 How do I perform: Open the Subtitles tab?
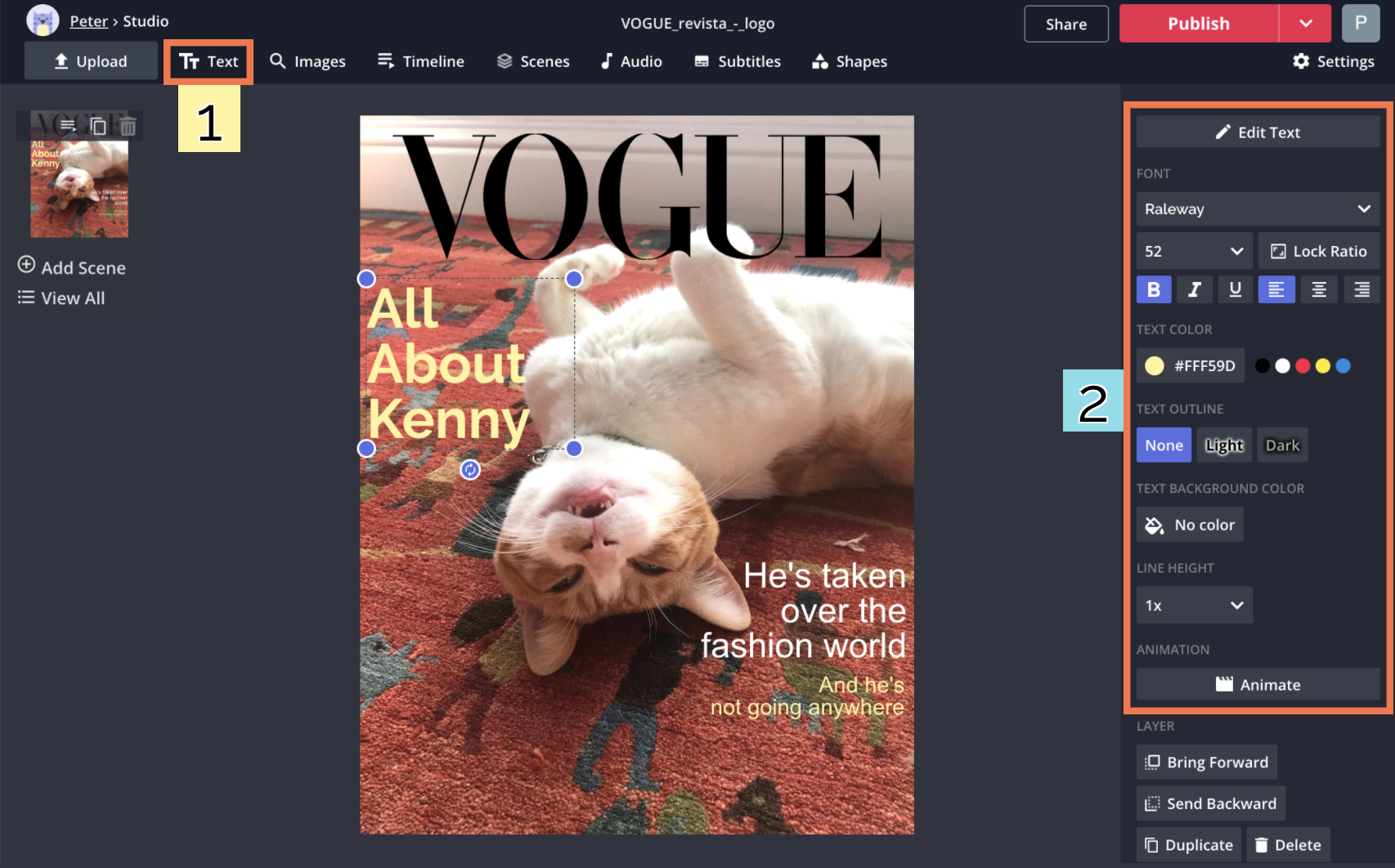click(x=738, y=61)
